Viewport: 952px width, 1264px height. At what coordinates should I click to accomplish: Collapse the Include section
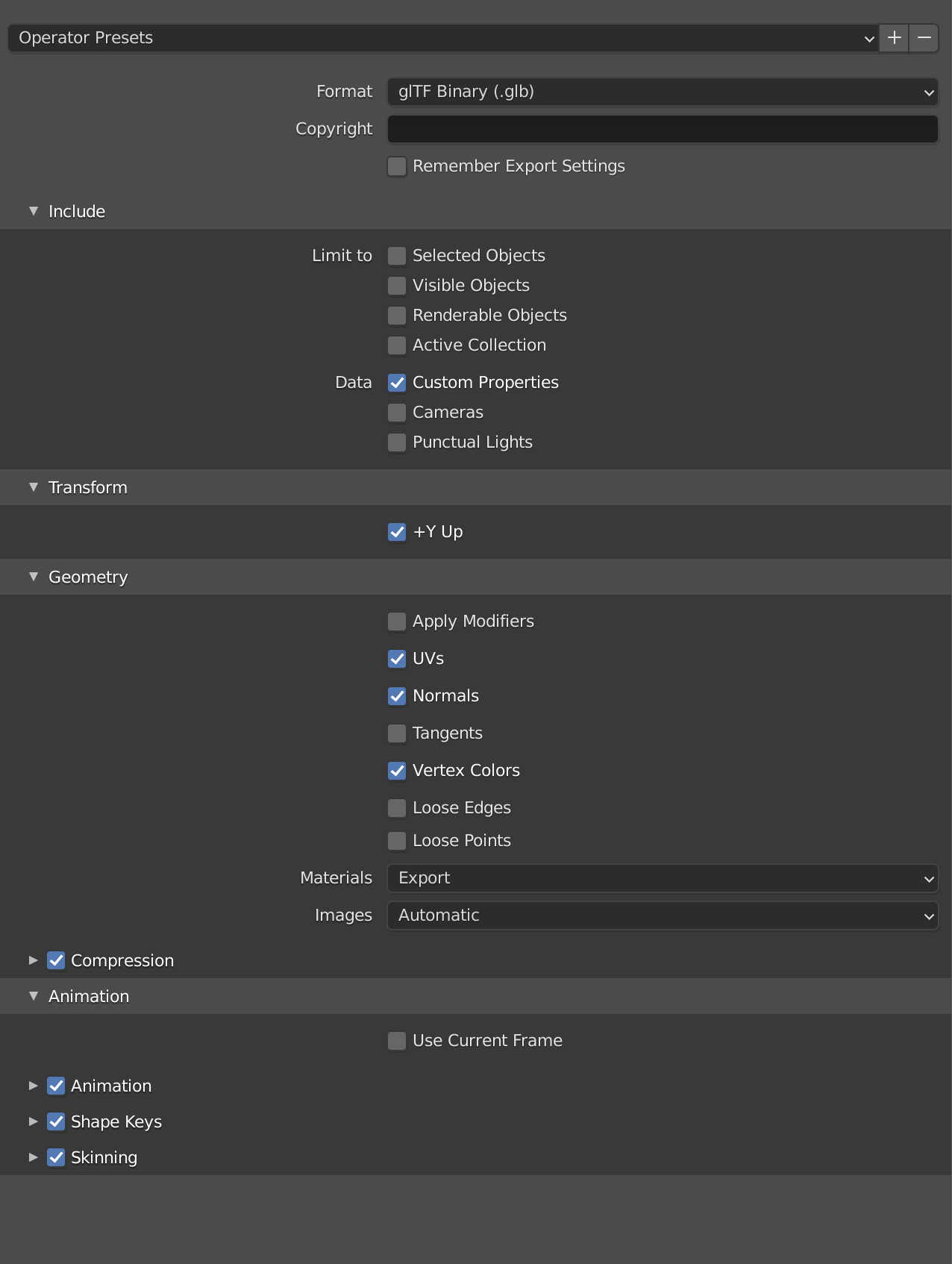click(x=34, y=211)
